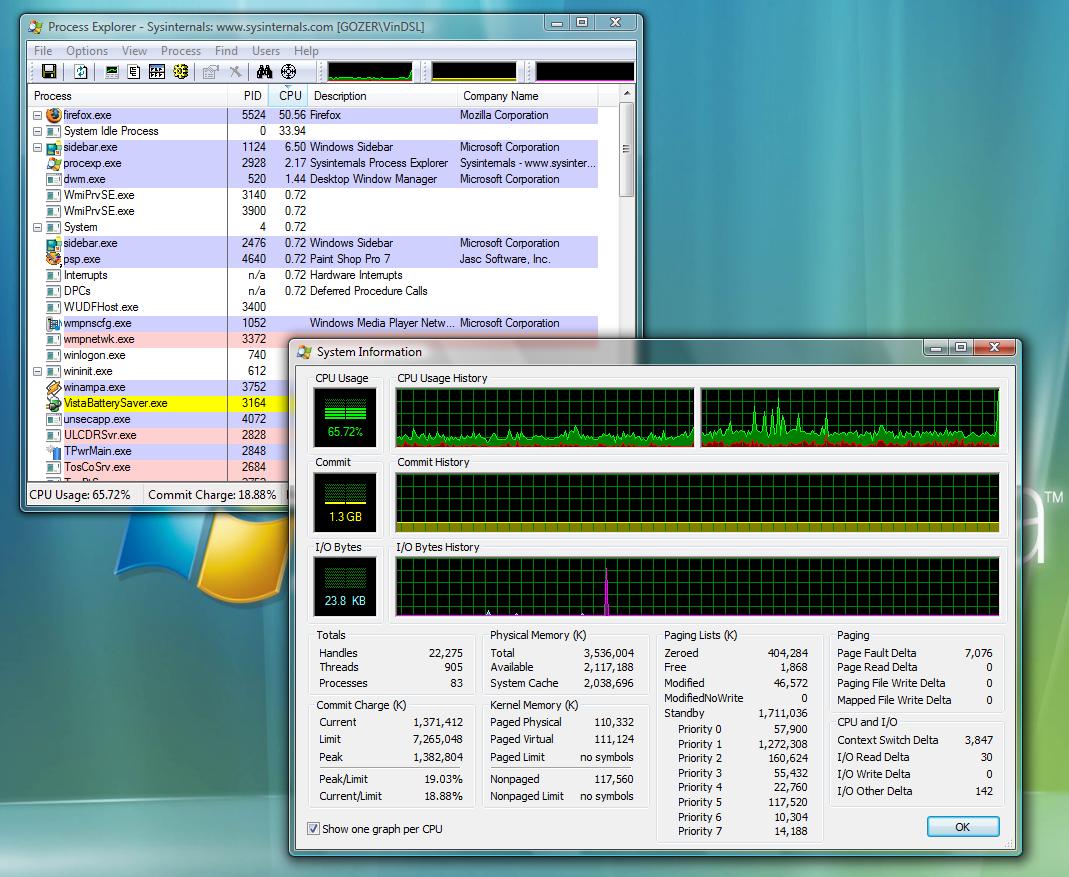
Task: Click the crosshair Find Window target icon
Action: (289, 72)
